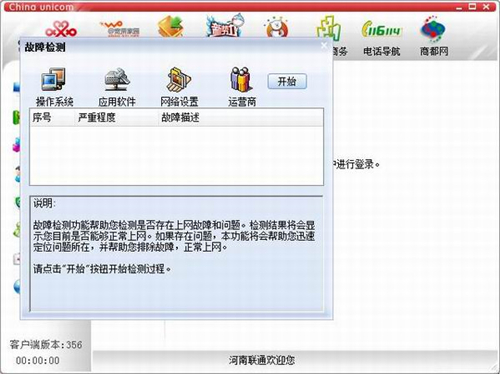Viewport: 500px width, 374px height.
Task: Click the orange box with green arrow icon
Action: click(171, 26)
